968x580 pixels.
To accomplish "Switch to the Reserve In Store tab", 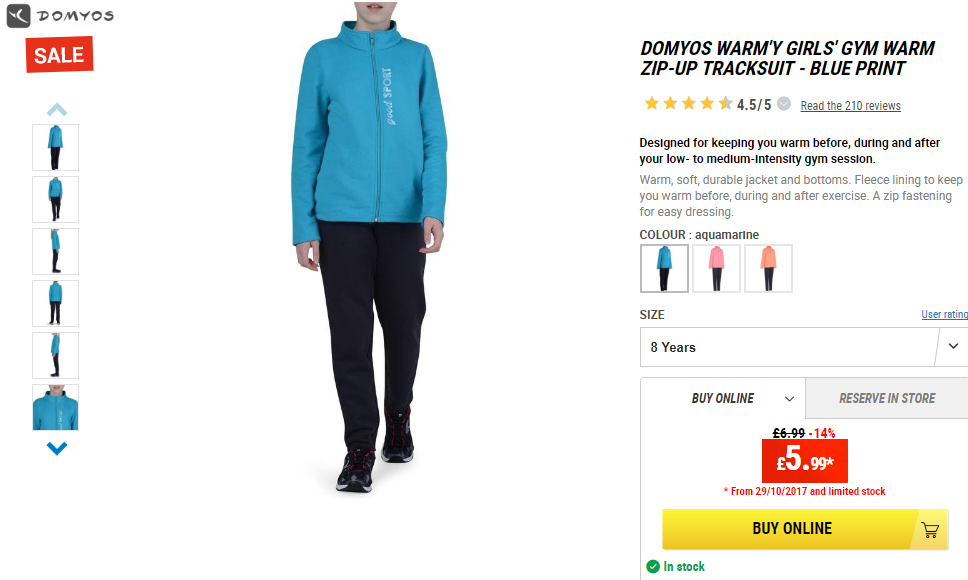I will tap(887, 399).
